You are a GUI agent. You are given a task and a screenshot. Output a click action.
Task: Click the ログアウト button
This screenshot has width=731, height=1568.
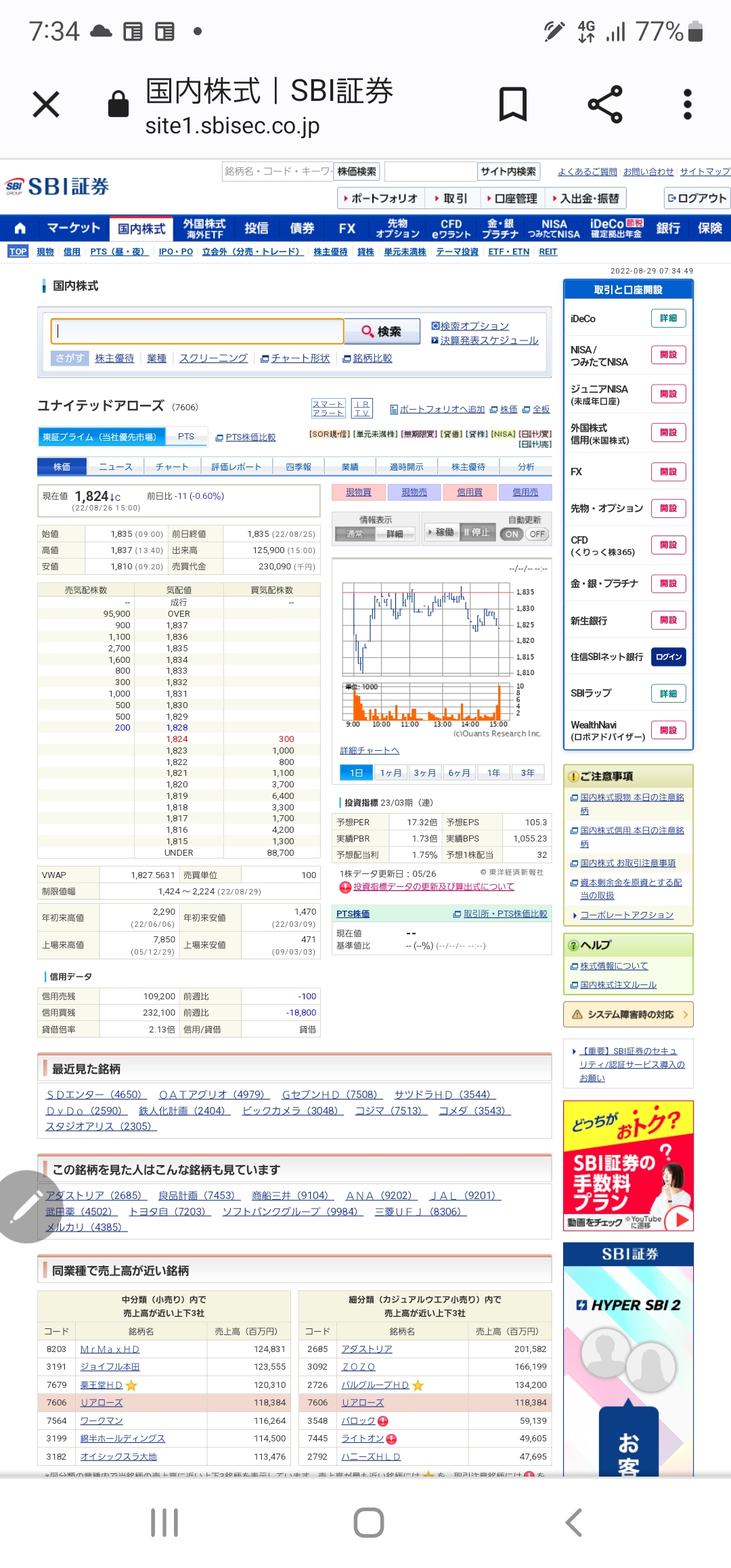coord(697,198)
